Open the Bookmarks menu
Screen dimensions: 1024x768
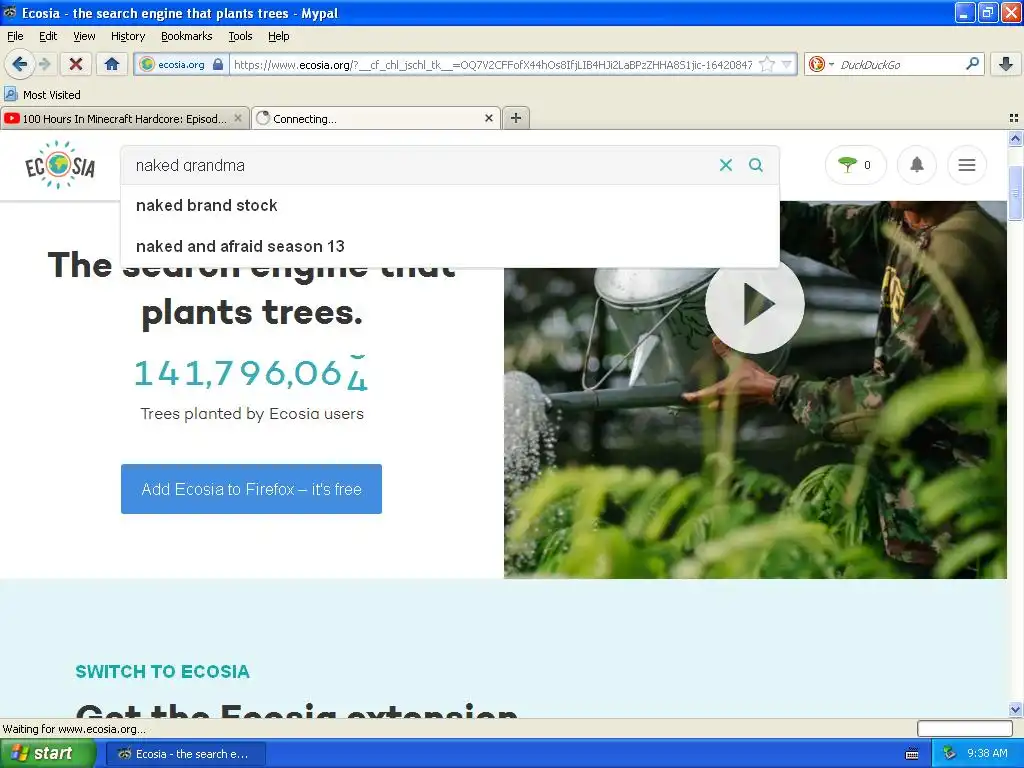tap(186, 36)
